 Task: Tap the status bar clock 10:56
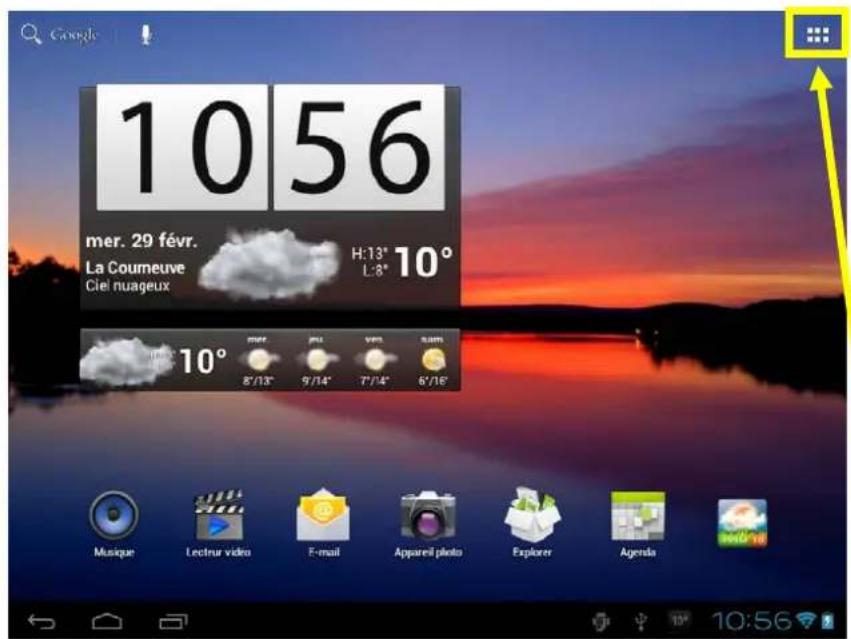752,621
